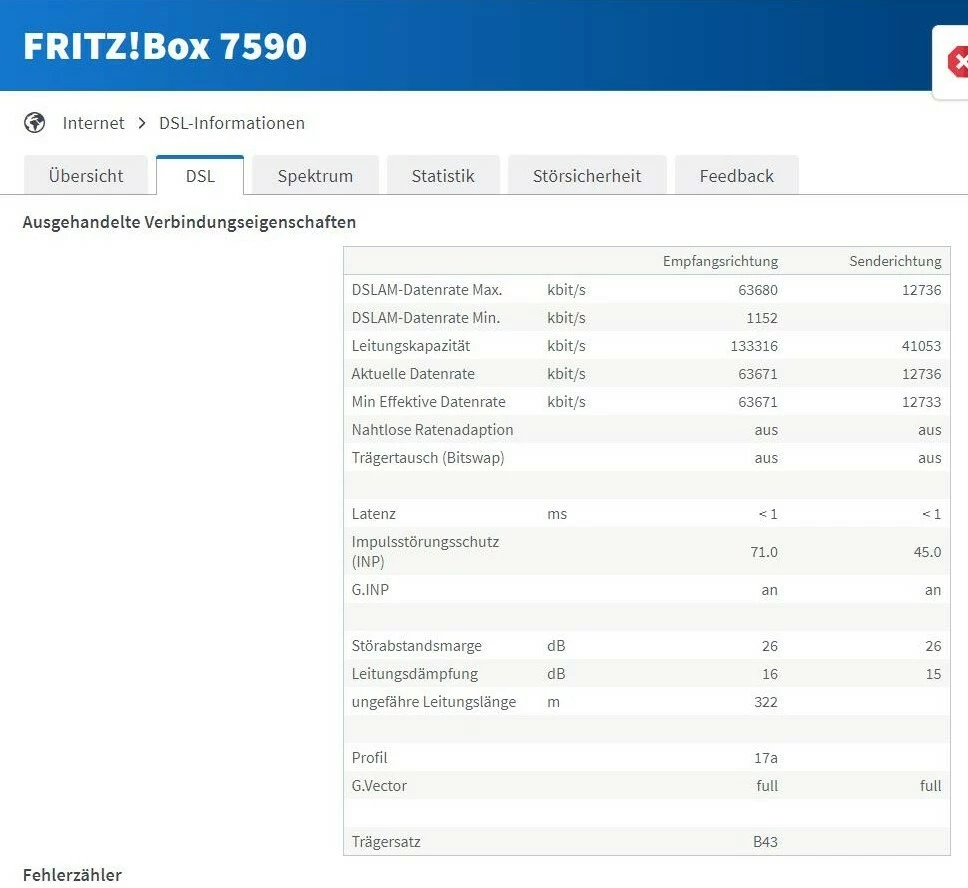The width and height of the screenshot is (968, 888).
Task: Click the Aktuelle Datenrate label
Action: (413, 374)
